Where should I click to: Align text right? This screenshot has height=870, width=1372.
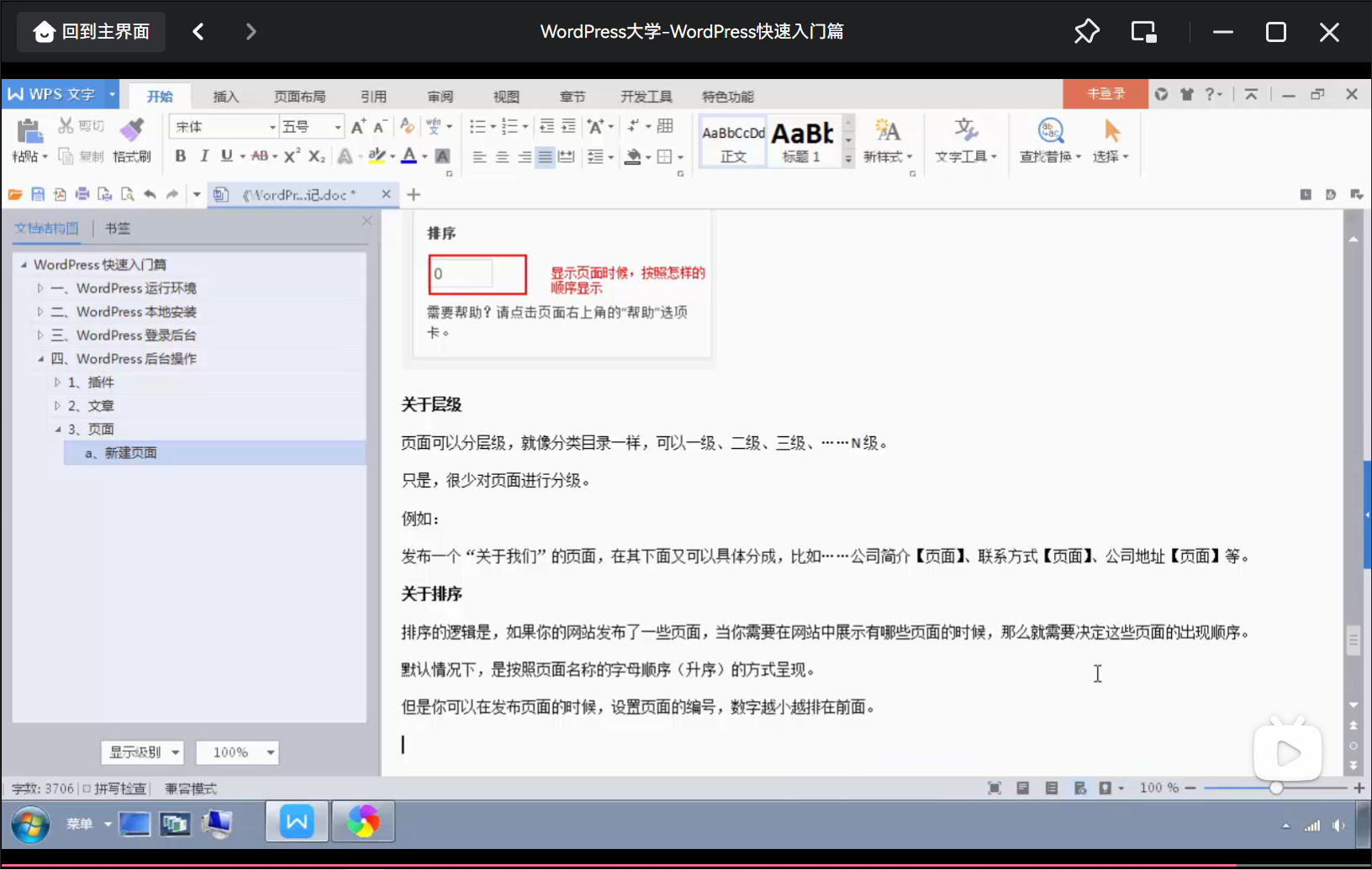(x=524, y=156)
